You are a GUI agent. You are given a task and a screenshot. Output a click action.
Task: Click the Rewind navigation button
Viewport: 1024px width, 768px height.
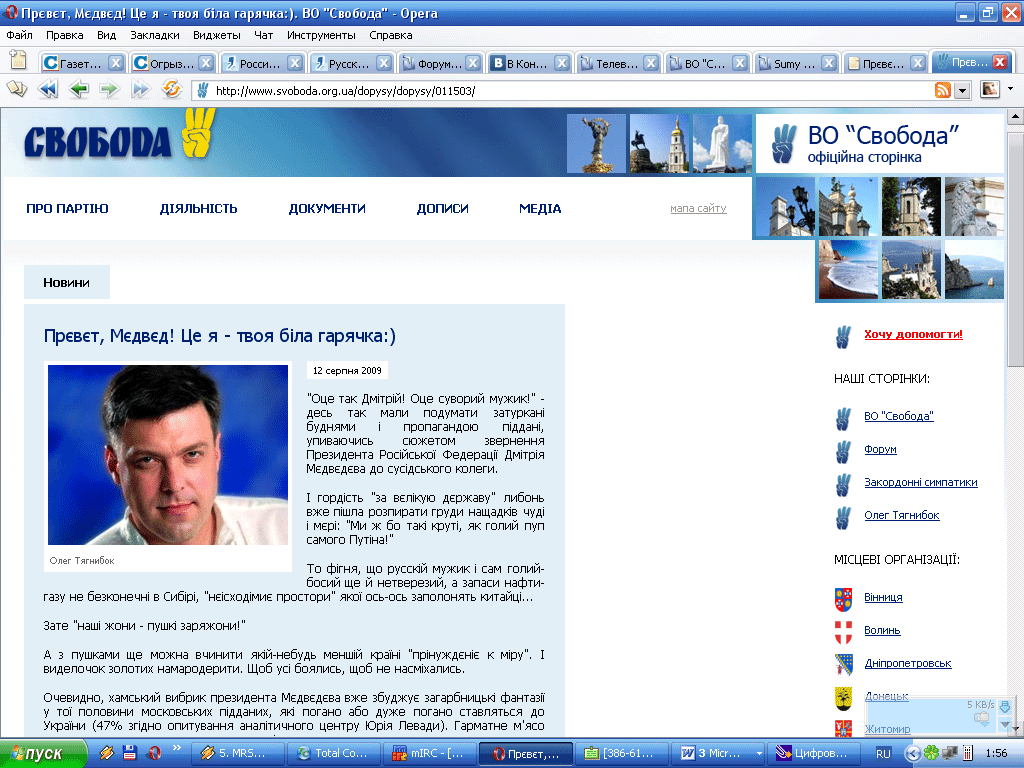point(47,90)
